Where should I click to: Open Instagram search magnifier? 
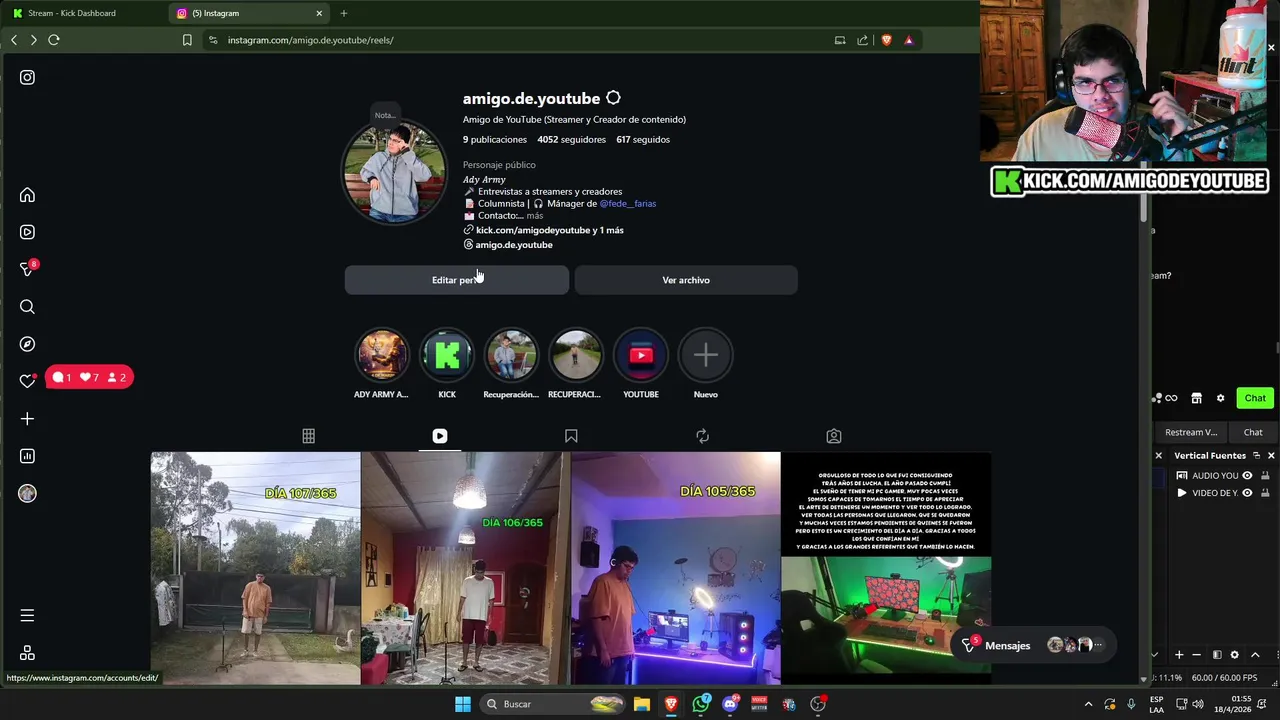point(27,307)
